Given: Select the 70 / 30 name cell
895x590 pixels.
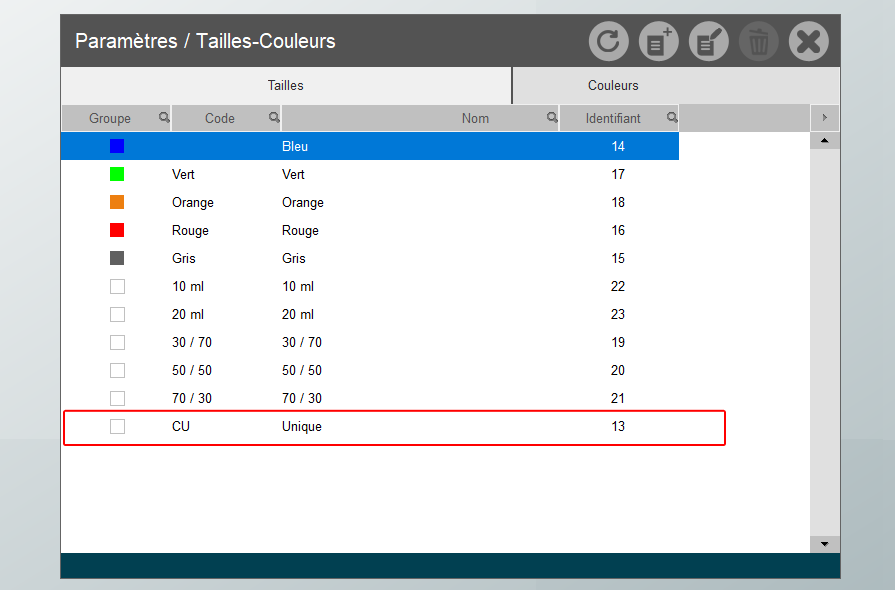Looking at the screenshot, I should click(302, 398).
